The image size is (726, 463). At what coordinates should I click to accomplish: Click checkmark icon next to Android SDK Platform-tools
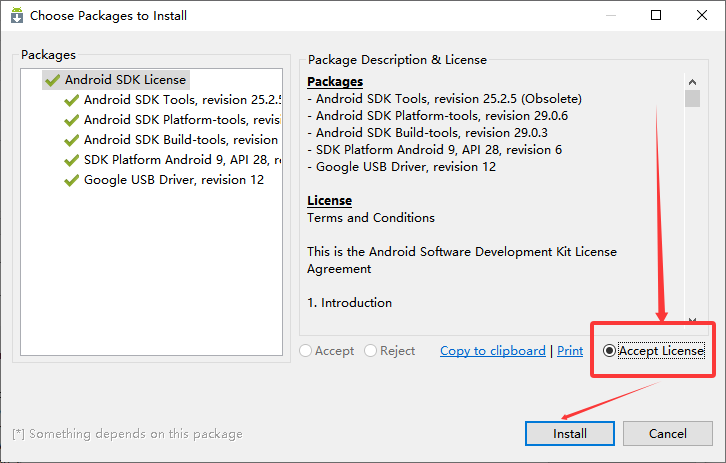coord(71,120)
